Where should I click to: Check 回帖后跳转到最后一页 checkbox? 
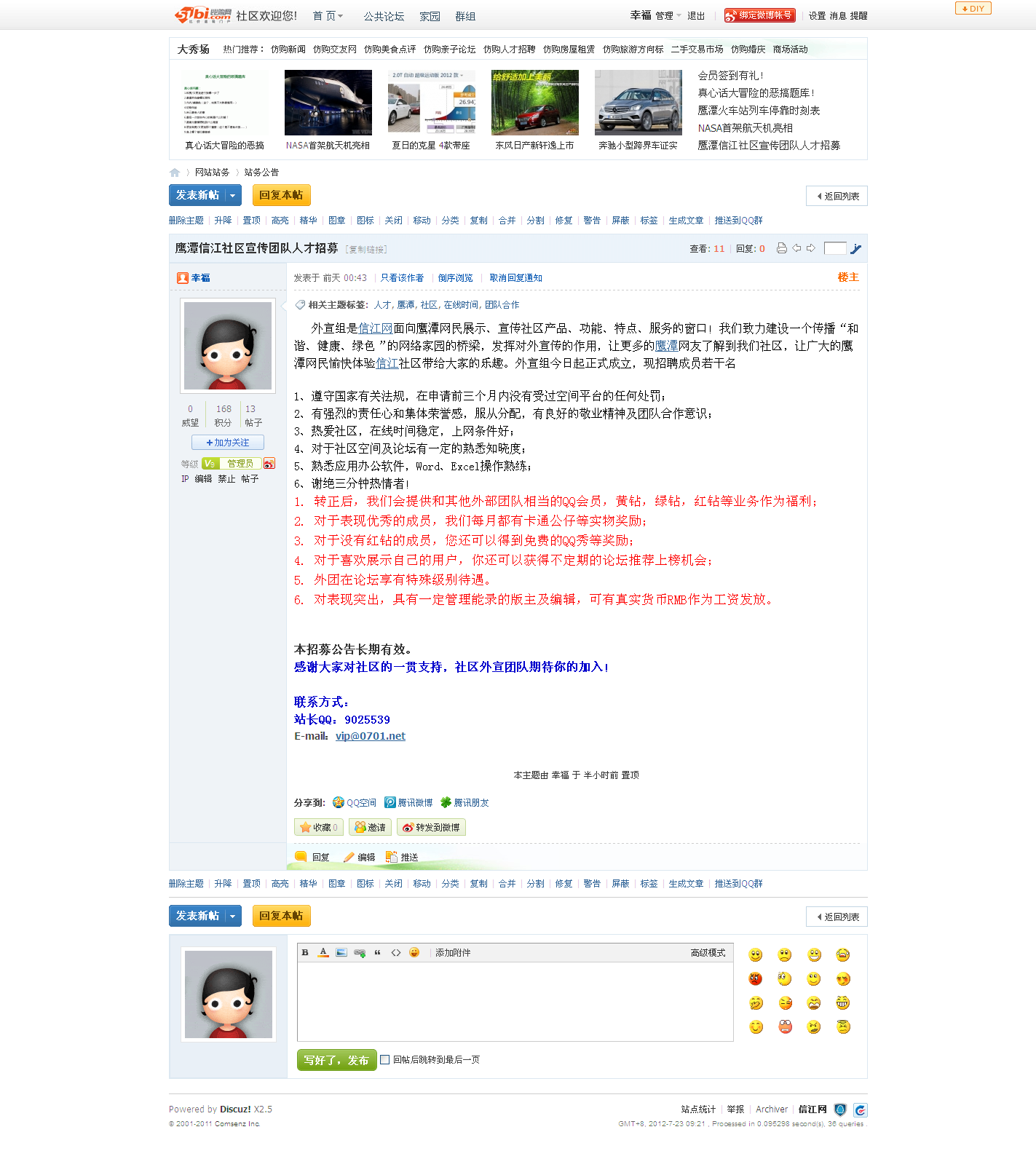[385, 1060]
